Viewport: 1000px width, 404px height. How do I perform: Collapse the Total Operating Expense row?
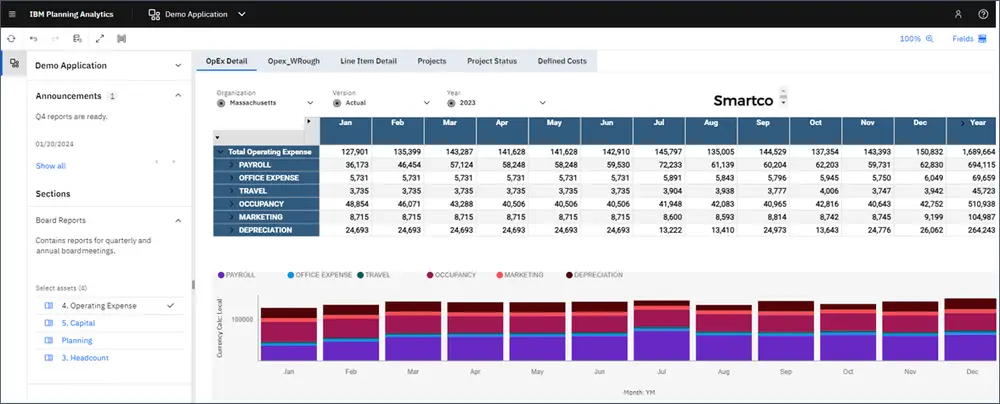click(x=221, y=152)
